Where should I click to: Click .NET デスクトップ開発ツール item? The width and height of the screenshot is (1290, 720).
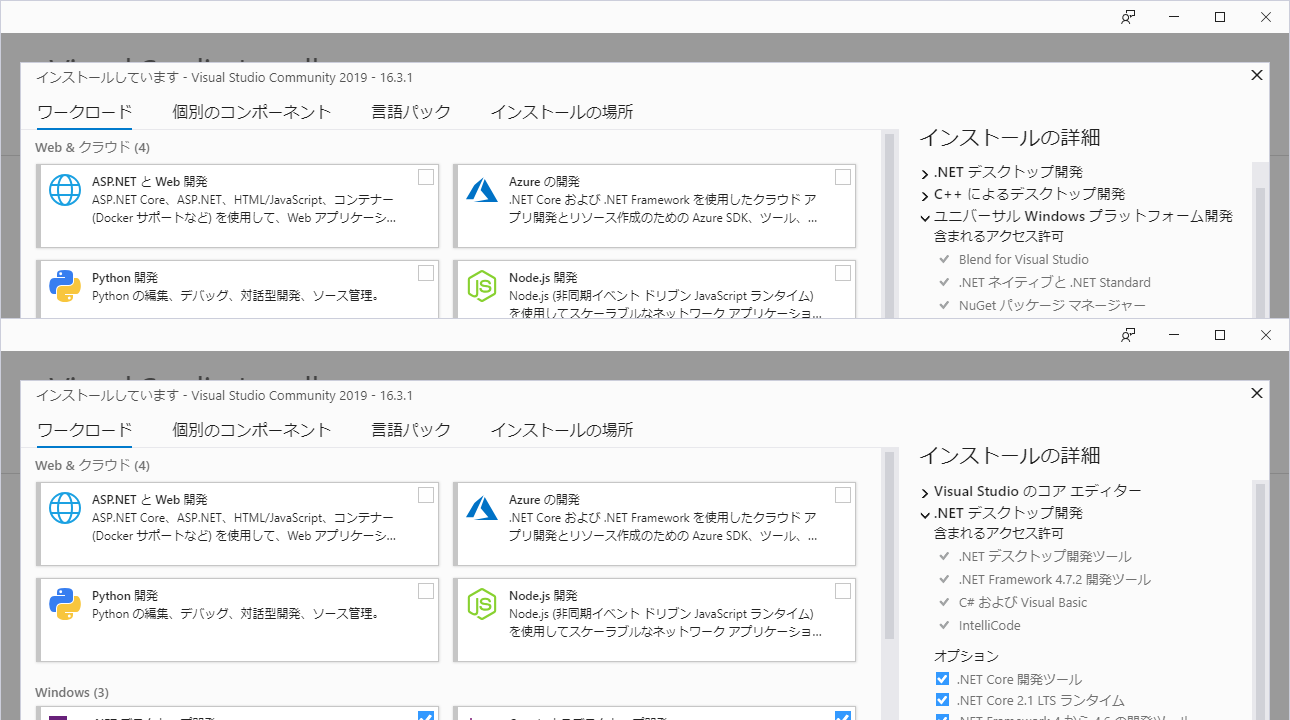tap(1045, 557)
